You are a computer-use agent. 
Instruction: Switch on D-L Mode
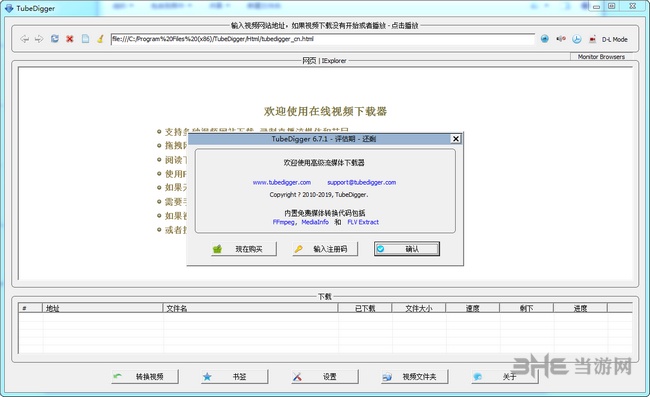pyautogui.click(x=615, y=39)
